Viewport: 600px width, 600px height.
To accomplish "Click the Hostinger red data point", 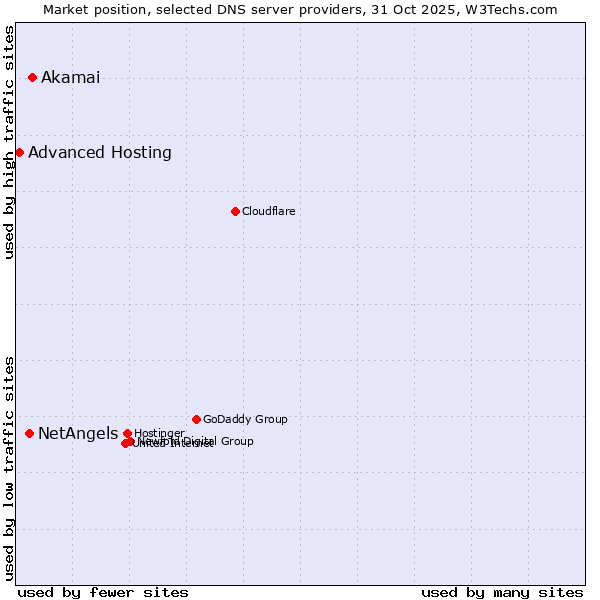I will [127, 433].
